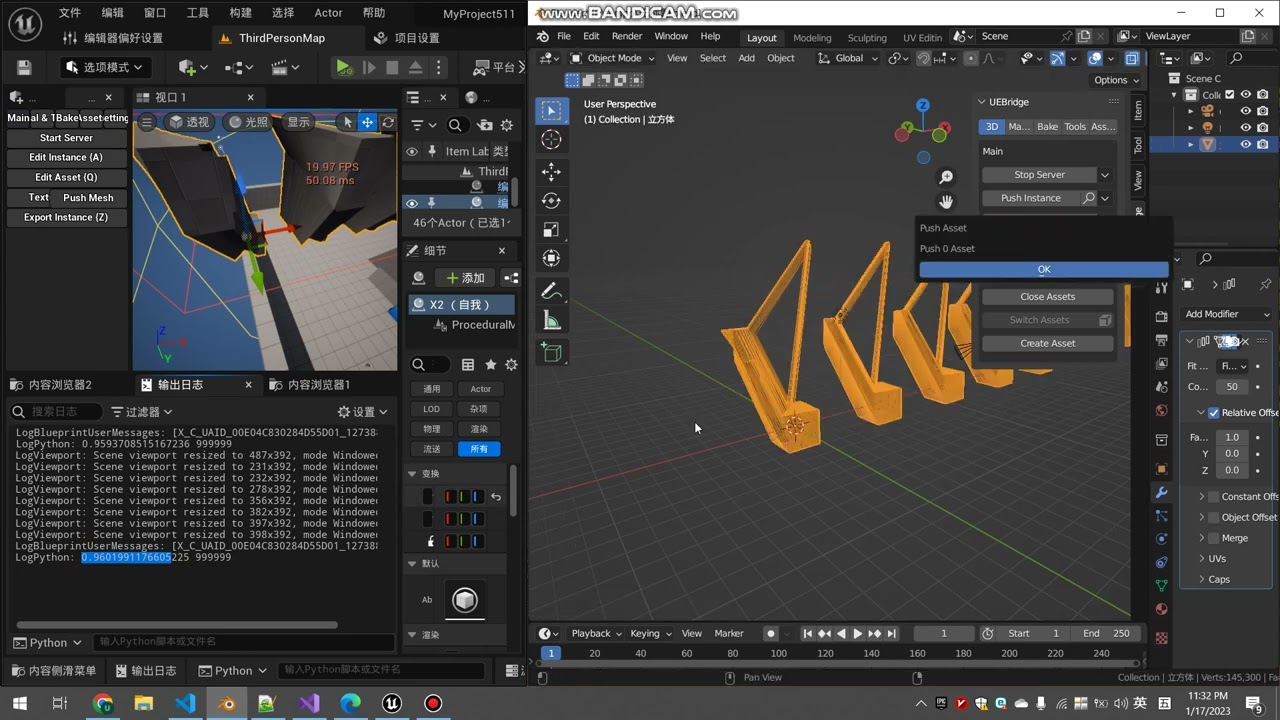Select the Blender Rotate tool

pos(551,201)
